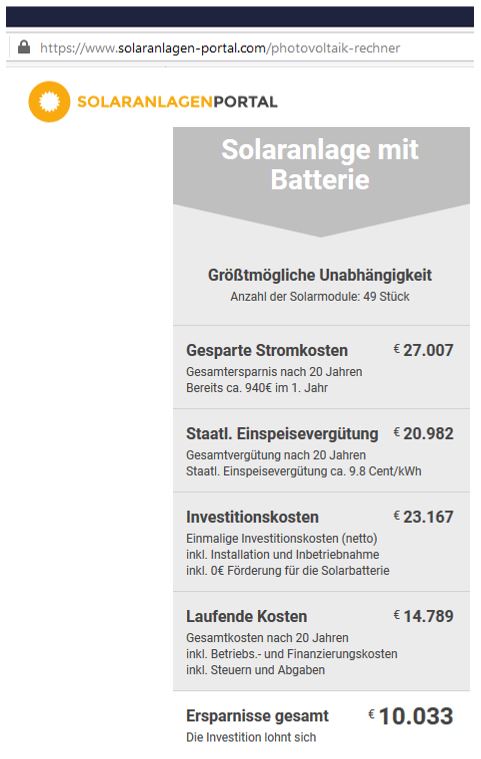Click the € 14.789 running costs value
This screenshot has height=759, width=481.
coord(423,616)
